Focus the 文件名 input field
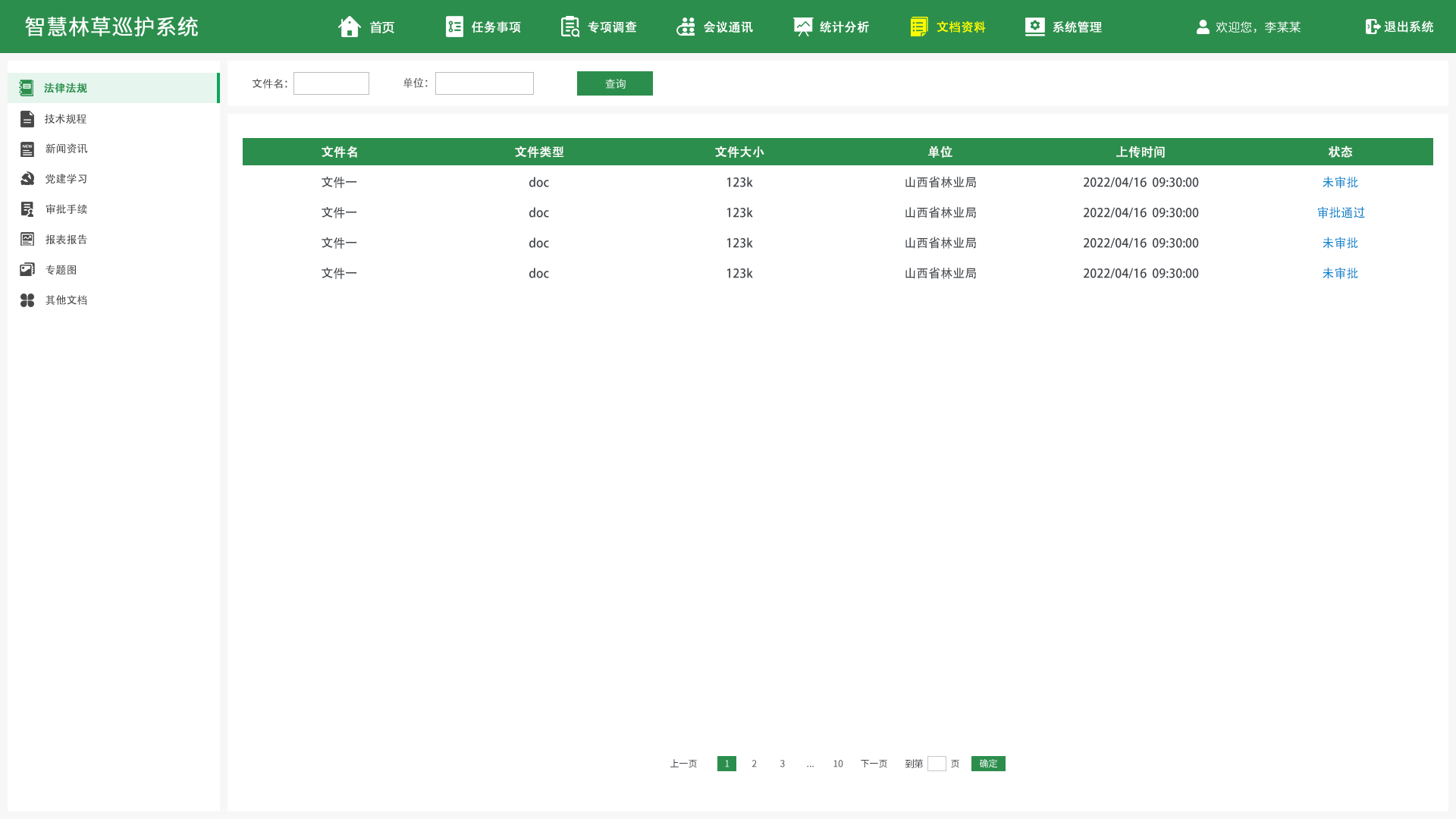Image resolution: width=1456 pixels, height=819 pixels. [x=331, y=83]
